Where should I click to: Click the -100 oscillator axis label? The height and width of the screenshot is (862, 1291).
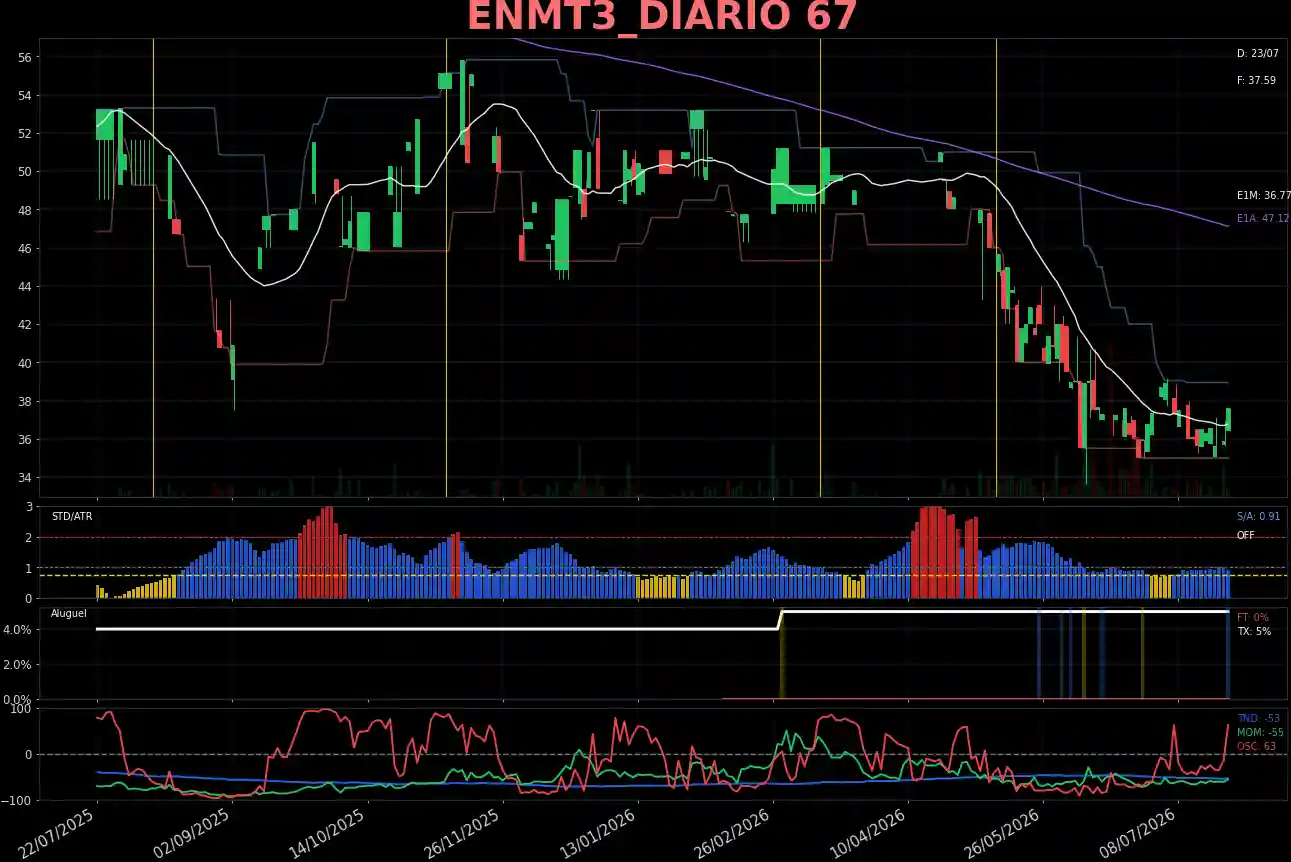tap(18, 801)
